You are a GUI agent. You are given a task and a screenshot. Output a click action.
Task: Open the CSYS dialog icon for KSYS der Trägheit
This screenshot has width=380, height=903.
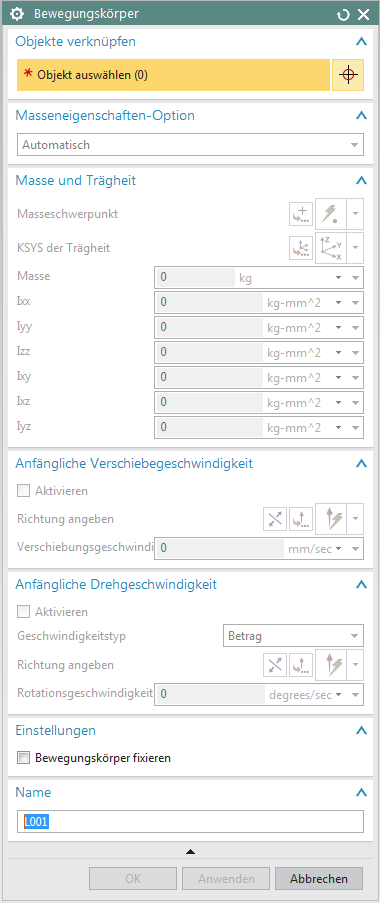click(x=300, y=248)
